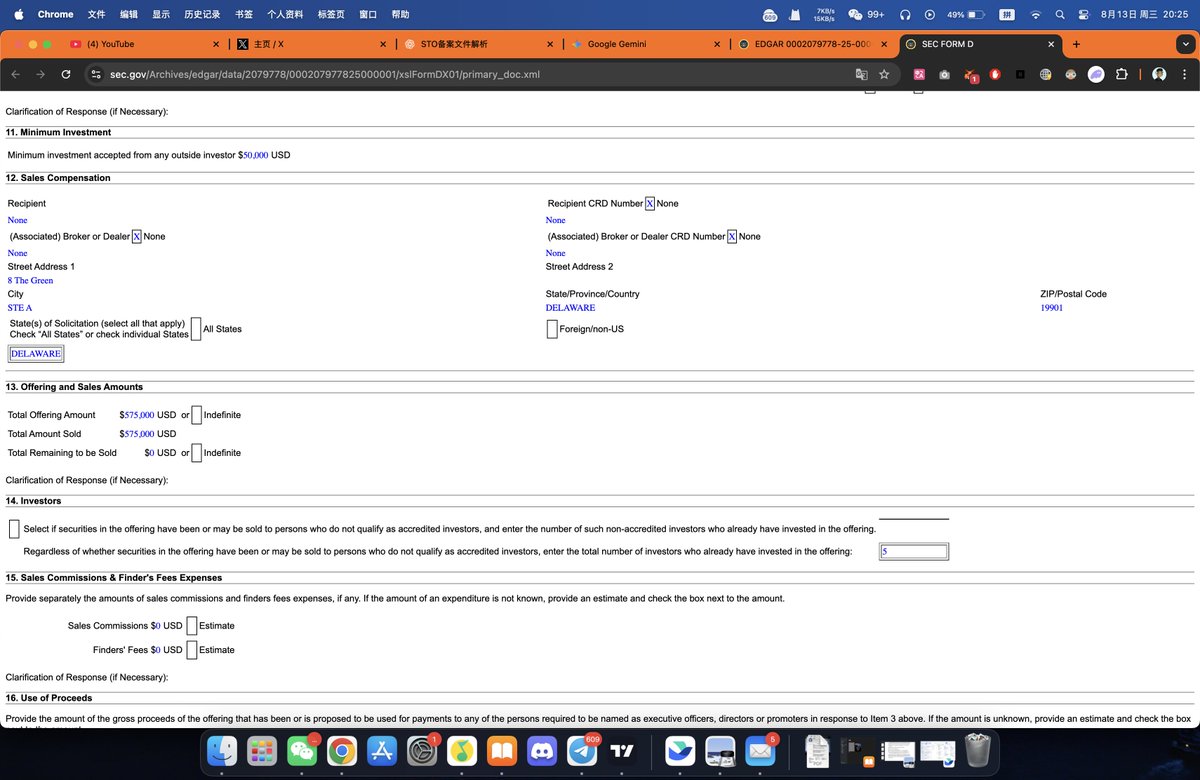Open the 书签 menu
The height and width of the screenshot is (780, 1200).
pos(244,15)
